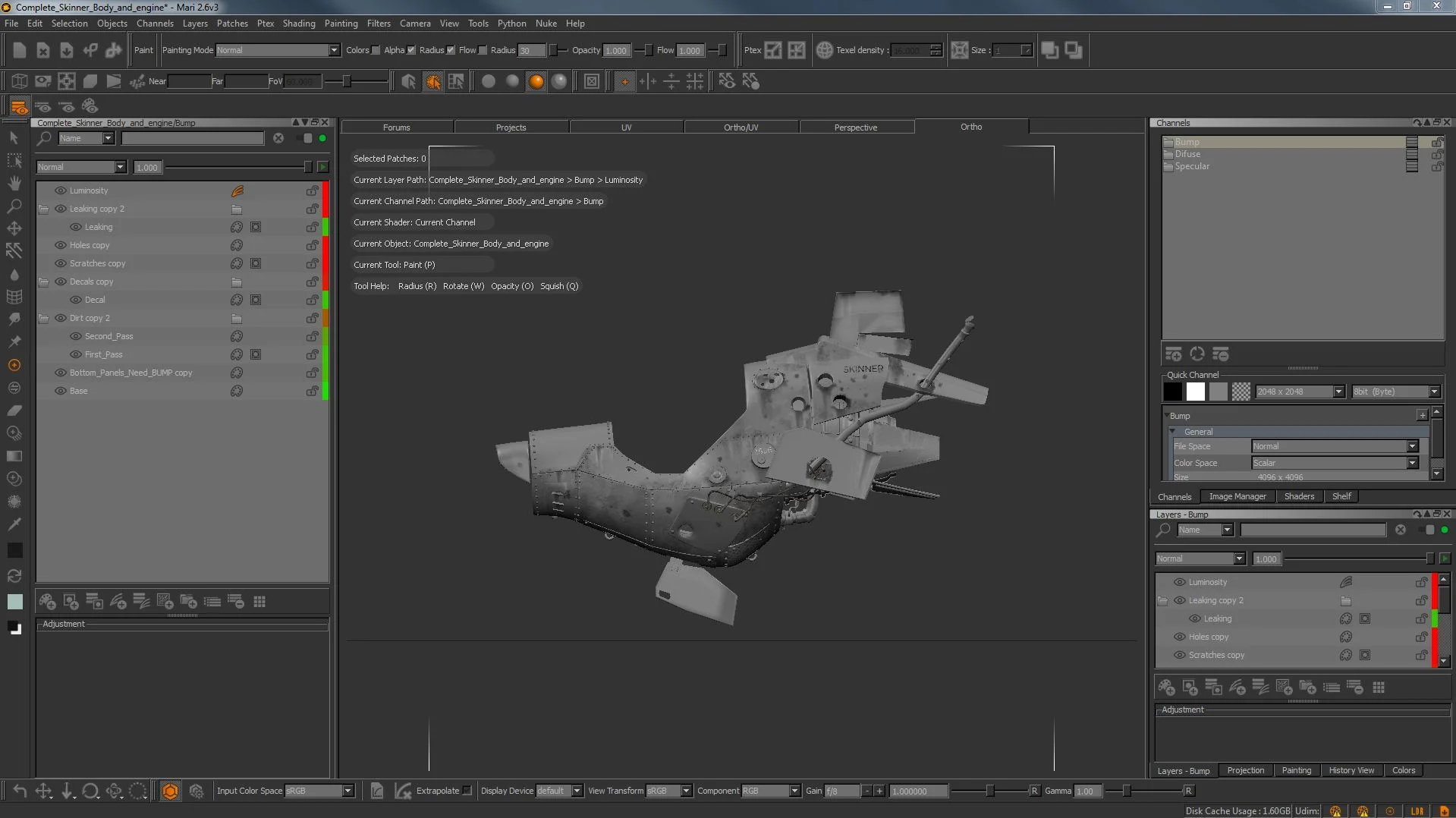Click the new project document icon
This screenshot has width=1456, height=818.
pyautogui.click(x=20, y=50)
